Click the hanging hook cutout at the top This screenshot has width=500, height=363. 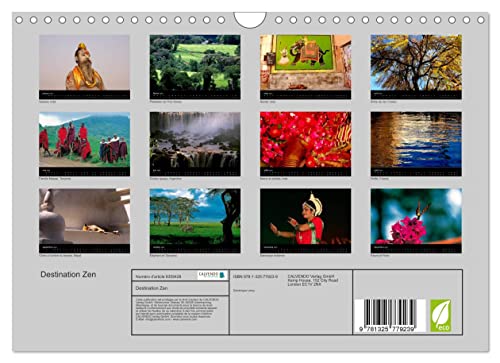250,20
